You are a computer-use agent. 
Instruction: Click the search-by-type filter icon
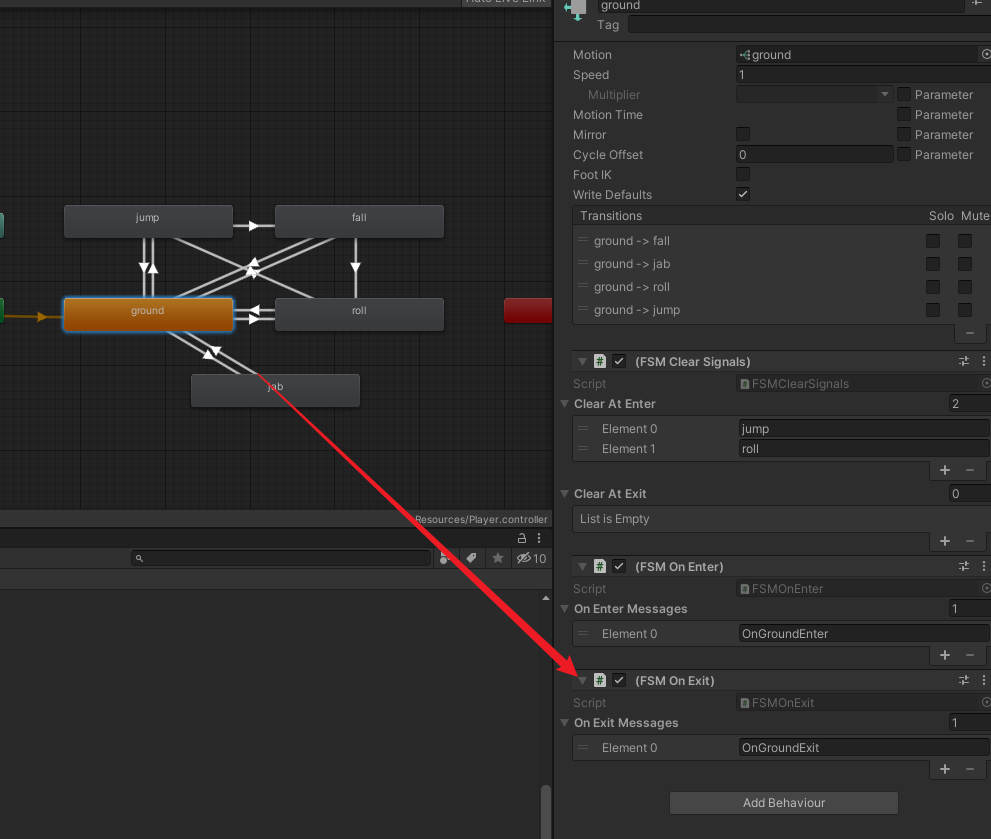444,558
